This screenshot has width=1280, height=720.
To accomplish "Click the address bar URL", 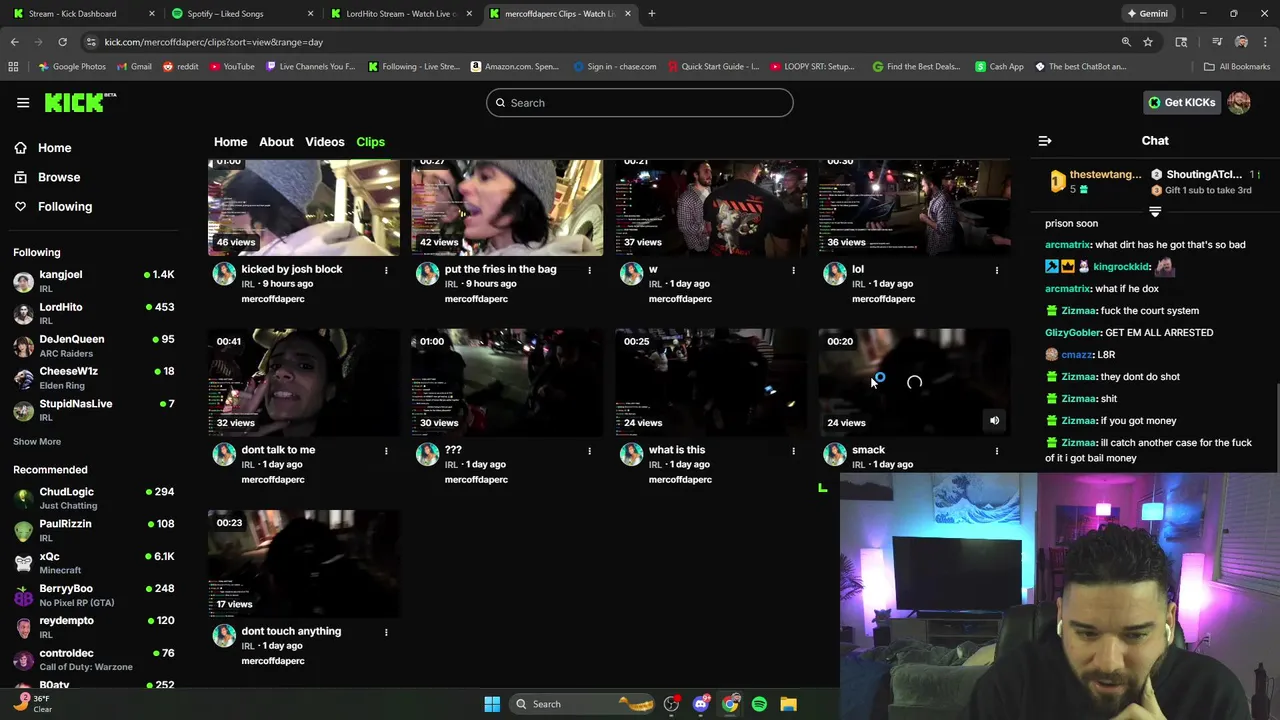I will (x=213, y=42).
